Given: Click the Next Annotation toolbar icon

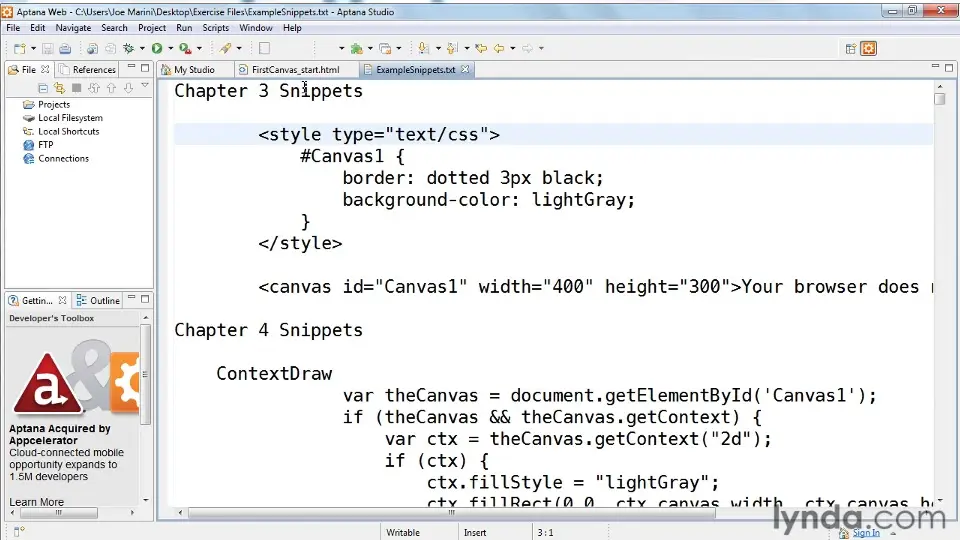Looking at the screenshot, I should [x=423, y=48].
